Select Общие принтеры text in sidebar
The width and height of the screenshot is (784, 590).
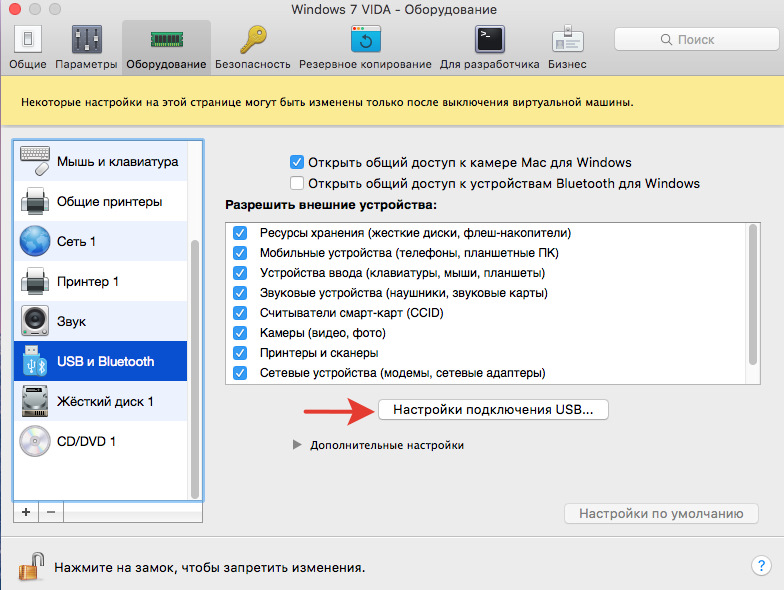pos(110,202)
